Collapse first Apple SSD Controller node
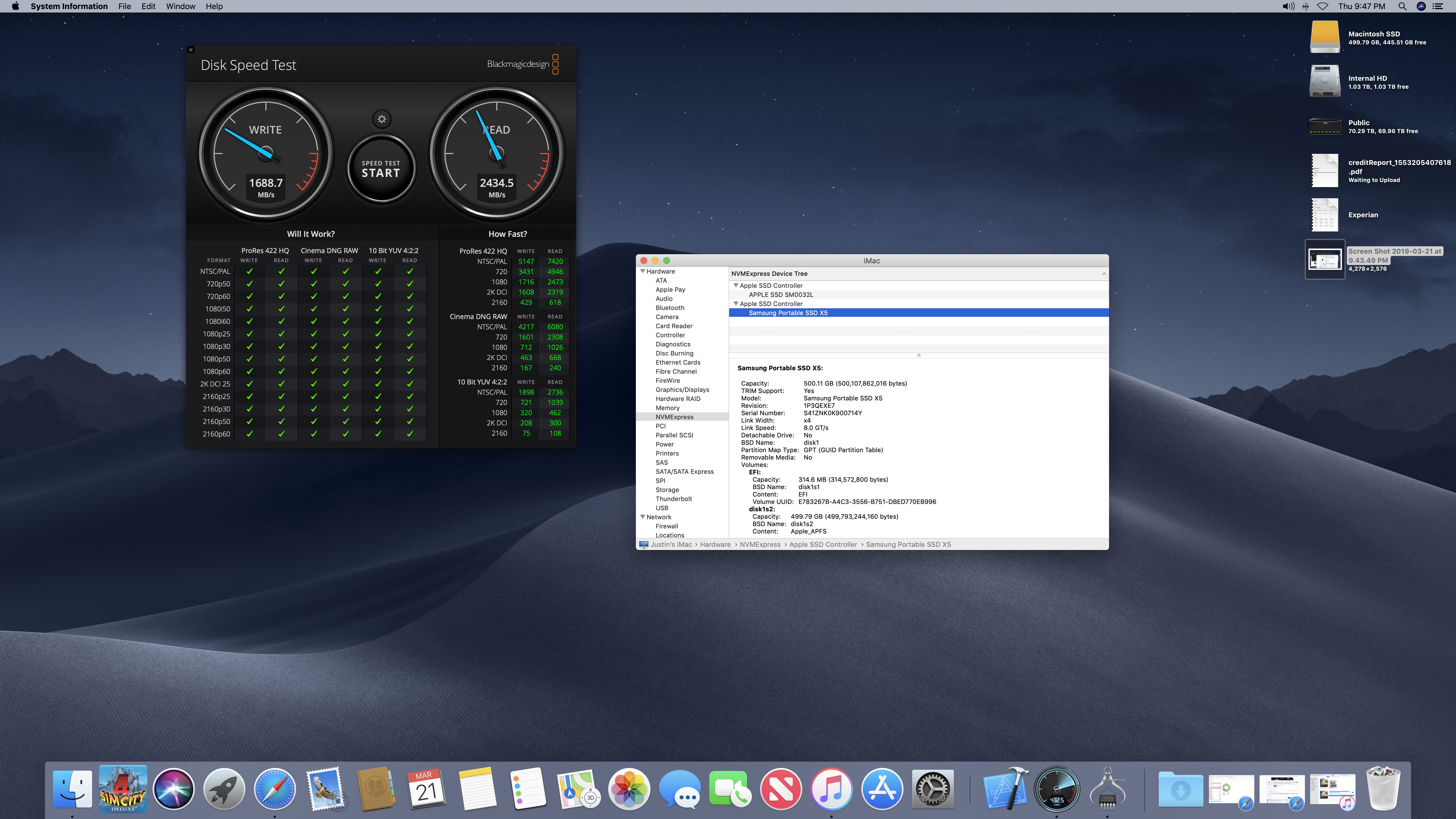Image resolution: width=1456 pixels, height=819 pixels. [x=736, y=286]
